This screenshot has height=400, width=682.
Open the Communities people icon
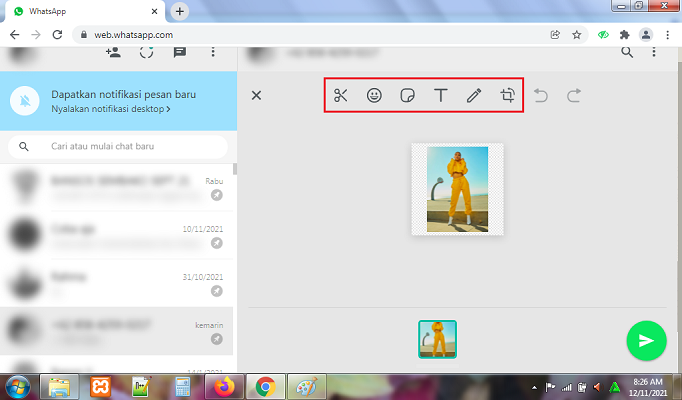point(113,53)
